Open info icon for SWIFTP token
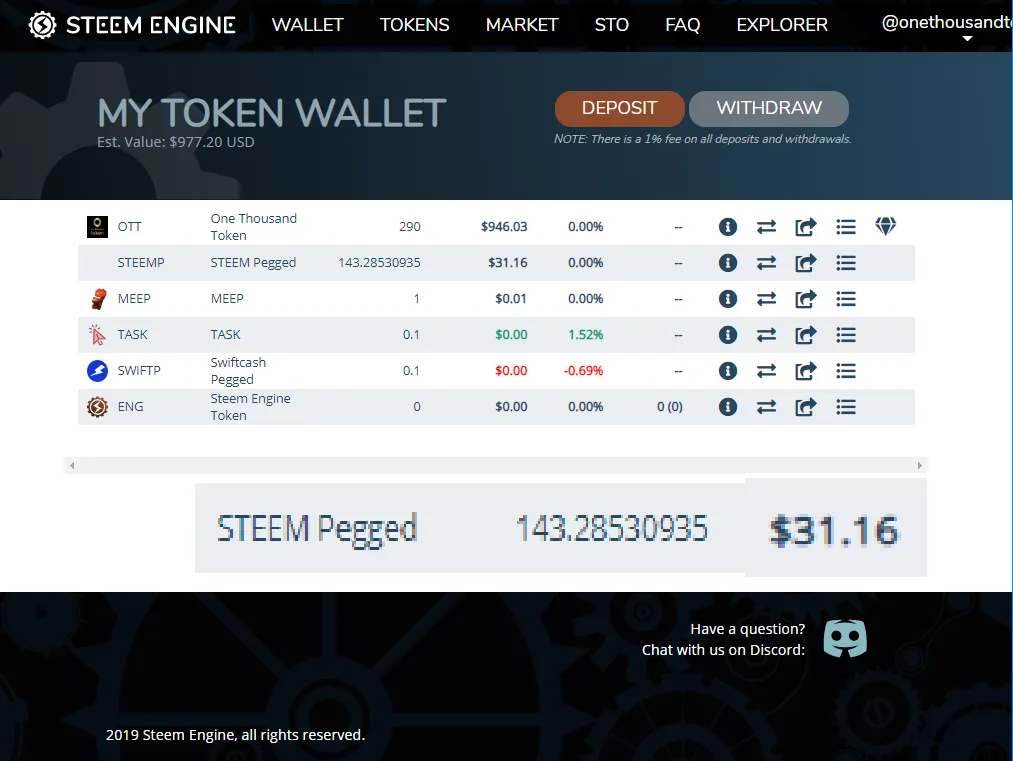The height and width of the screenshot is (761, 1013). point(727,371)
